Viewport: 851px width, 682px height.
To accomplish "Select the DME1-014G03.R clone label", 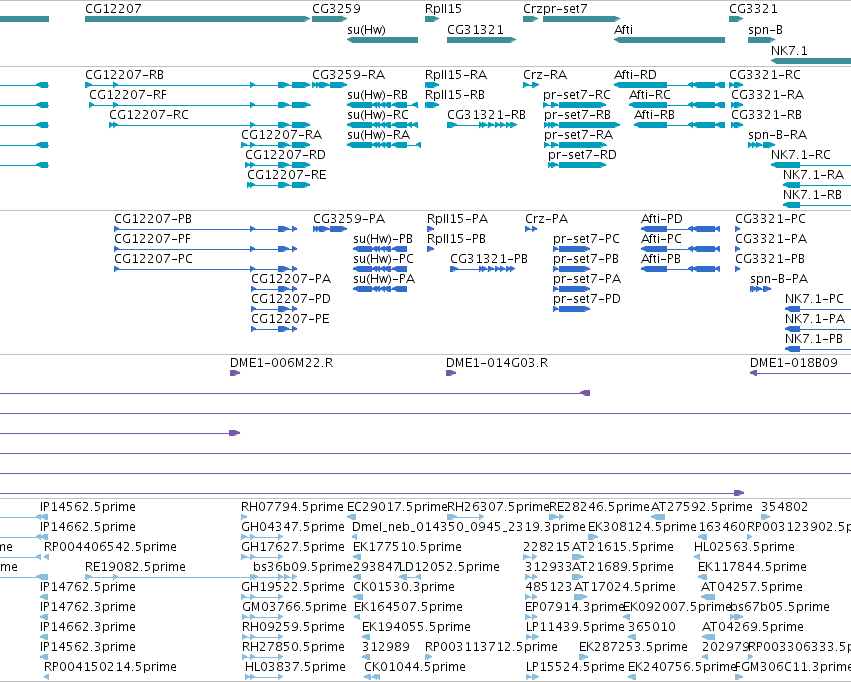I will [x=497, y=362].
